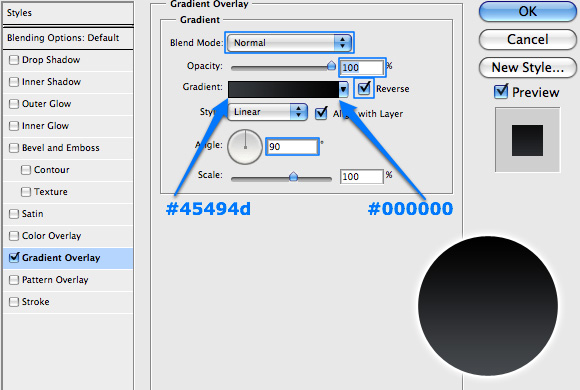Click the style preview thumbnail
This screenshot has height=390, width=580.
(x=527, y=140)
